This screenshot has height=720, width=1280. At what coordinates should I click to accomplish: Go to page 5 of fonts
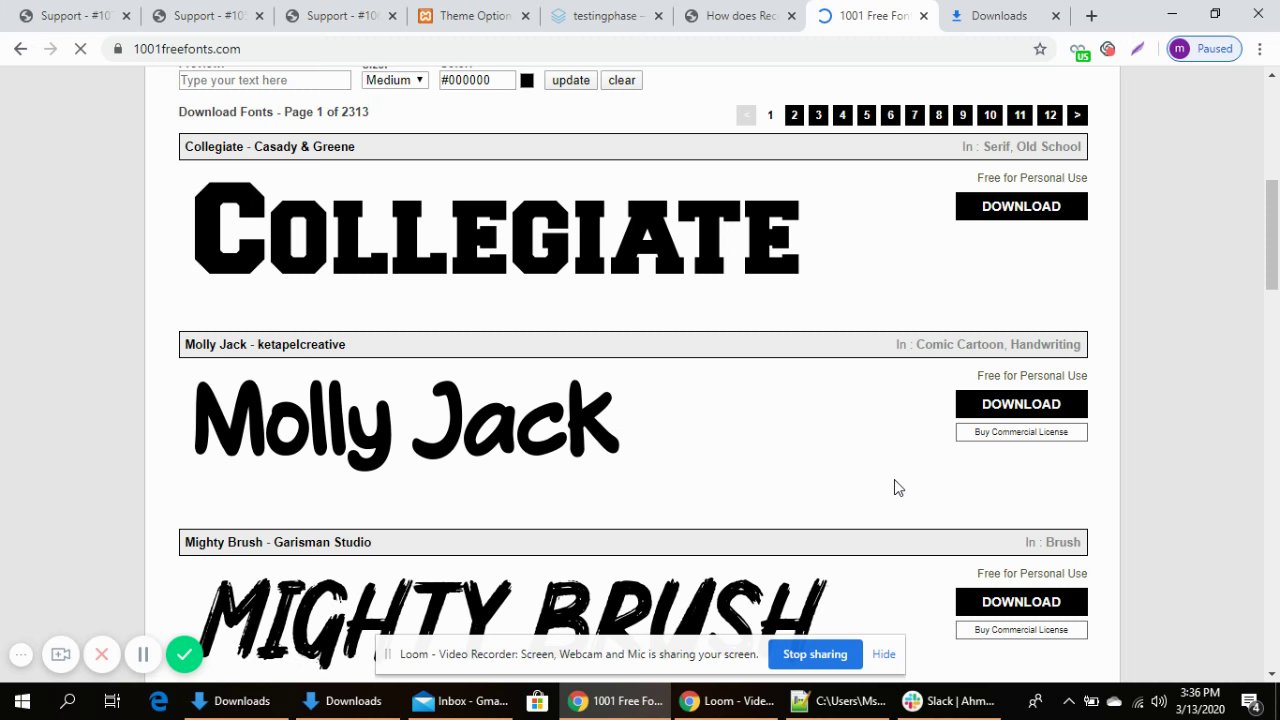866,115
